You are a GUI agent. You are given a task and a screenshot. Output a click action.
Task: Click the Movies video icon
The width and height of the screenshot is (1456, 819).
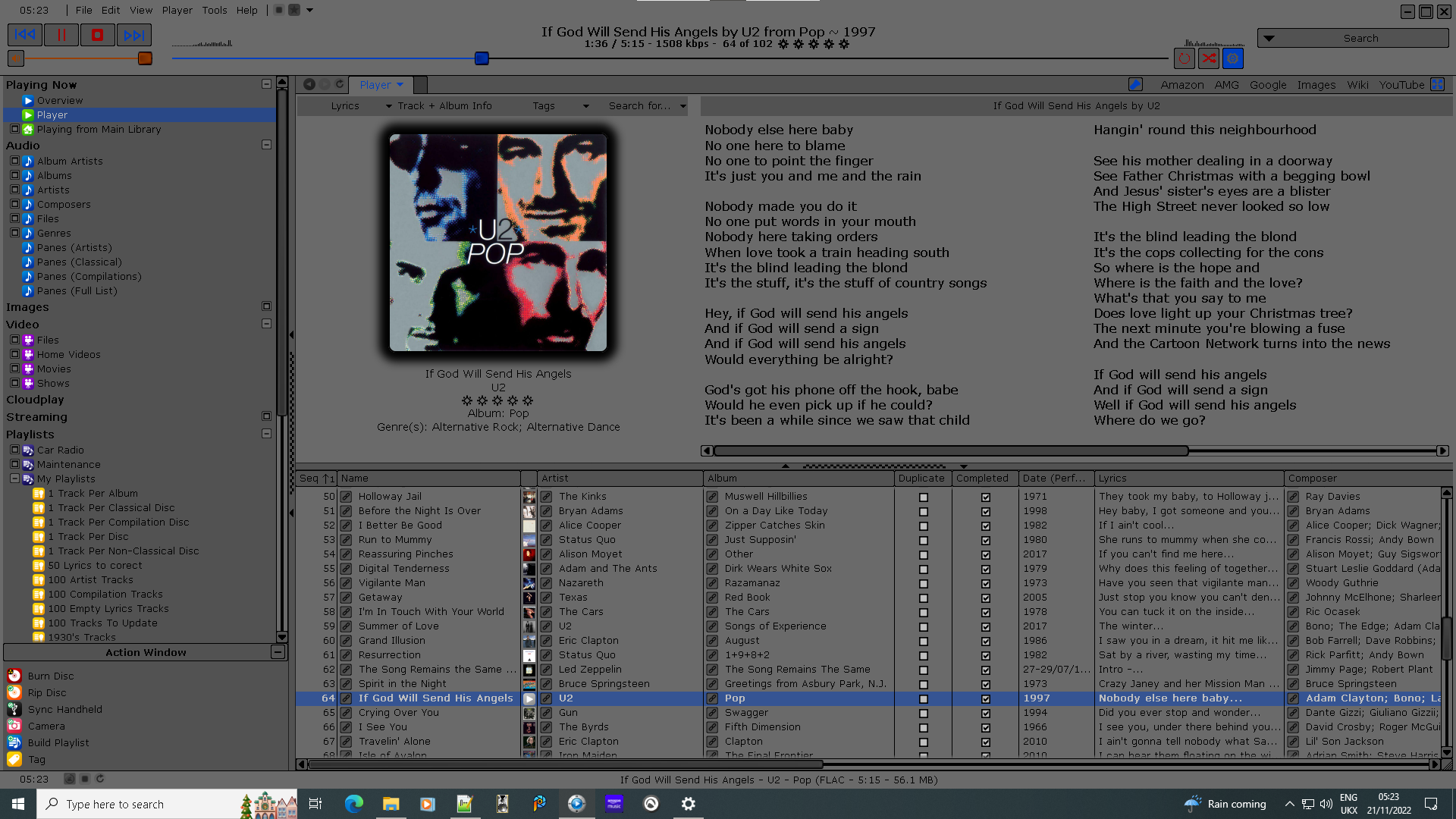pyautogui.click(x=28, y=369)
